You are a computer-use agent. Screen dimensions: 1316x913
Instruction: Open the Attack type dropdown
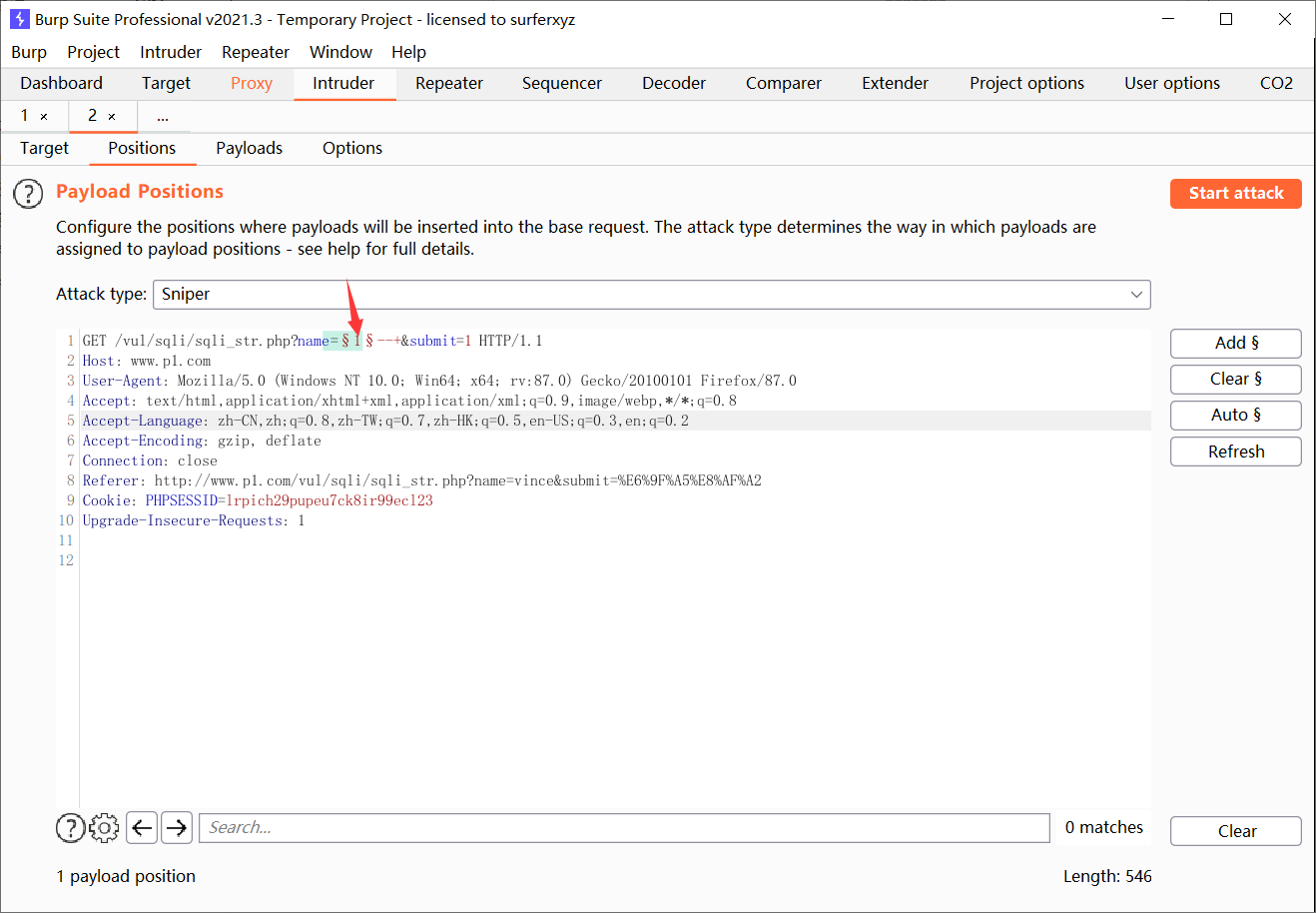(x=651, y=294)
